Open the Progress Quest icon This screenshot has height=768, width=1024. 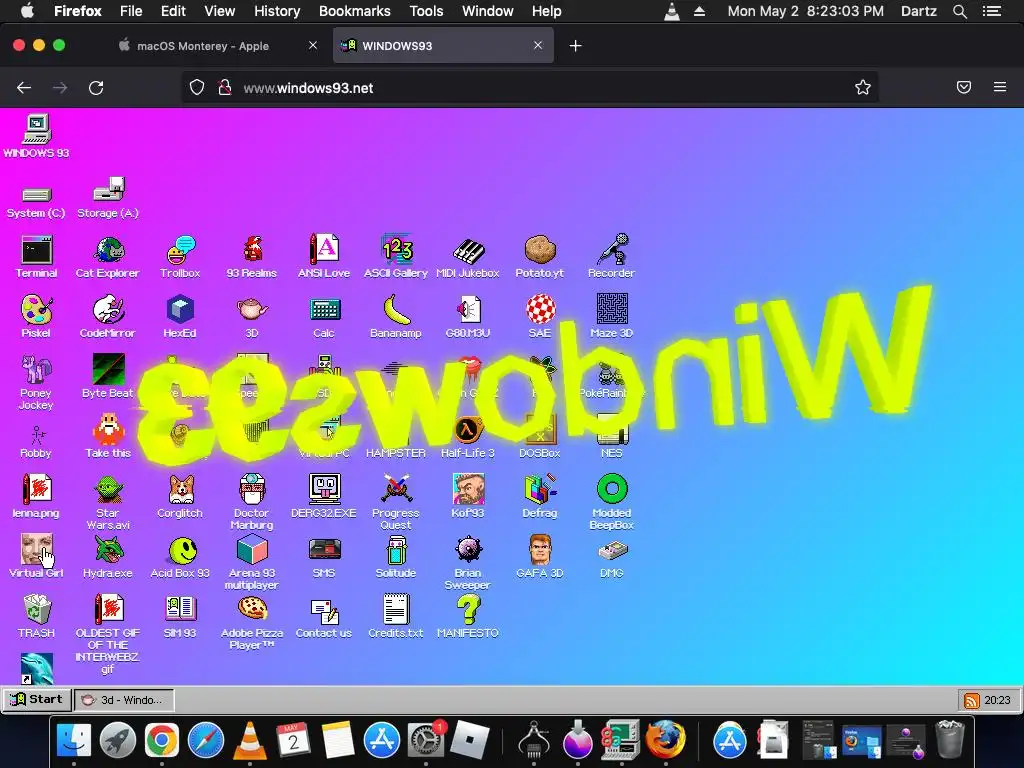[396, 502]
